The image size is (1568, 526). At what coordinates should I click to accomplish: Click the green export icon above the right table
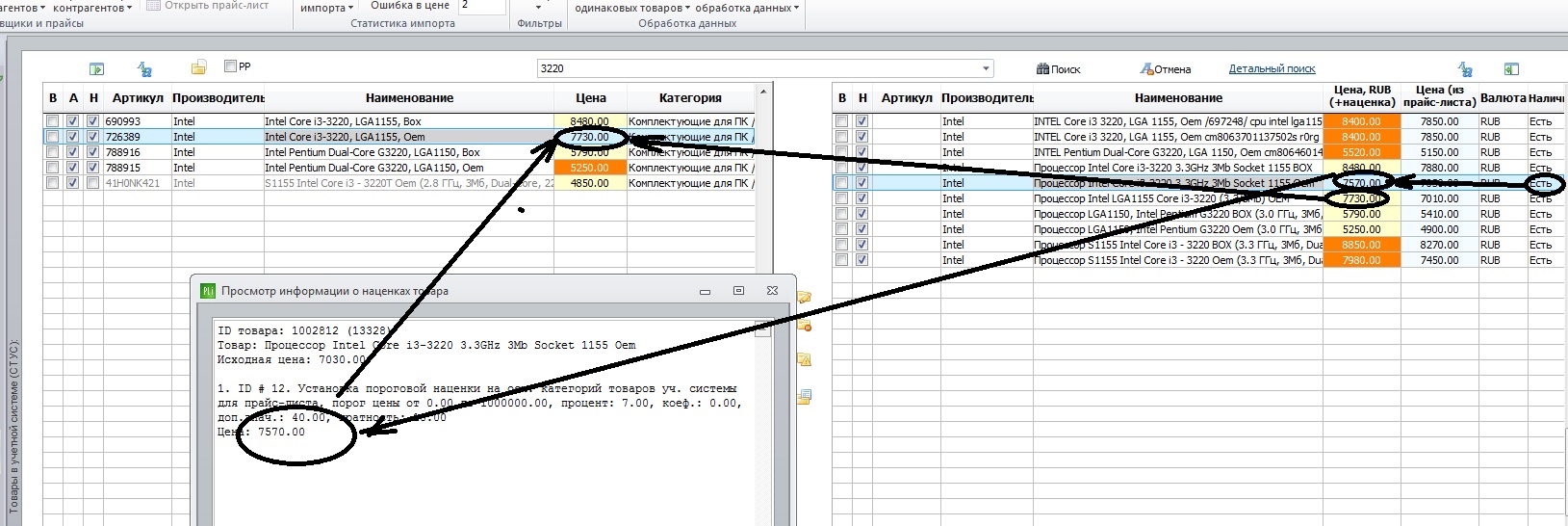[x=1511, y=68]
